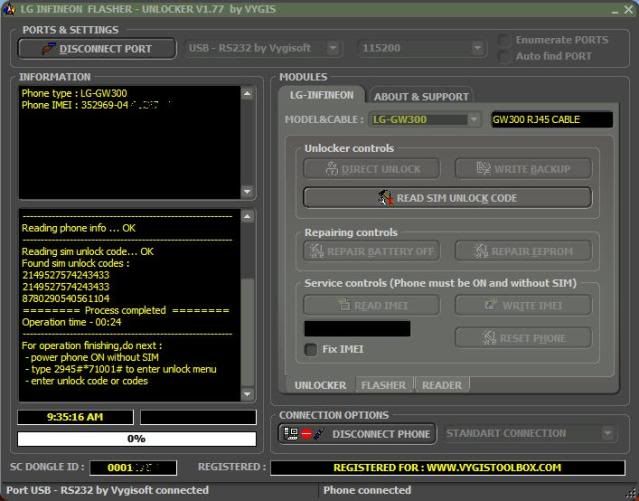Click the WRITE IMEI button
Image resolution: width=639 pixels, height=501 pixels.
pos(523,305)
